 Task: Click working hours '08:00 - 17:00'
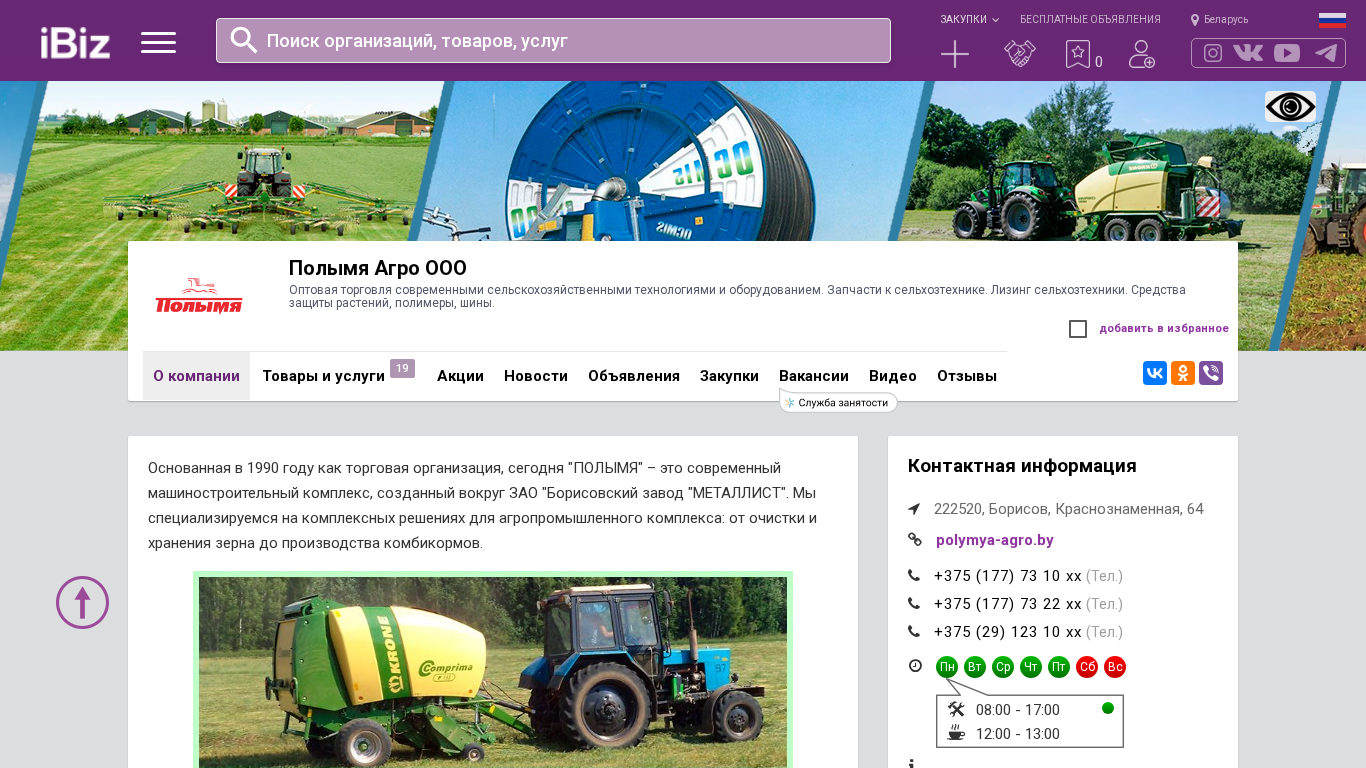(x=1018, y=710)
